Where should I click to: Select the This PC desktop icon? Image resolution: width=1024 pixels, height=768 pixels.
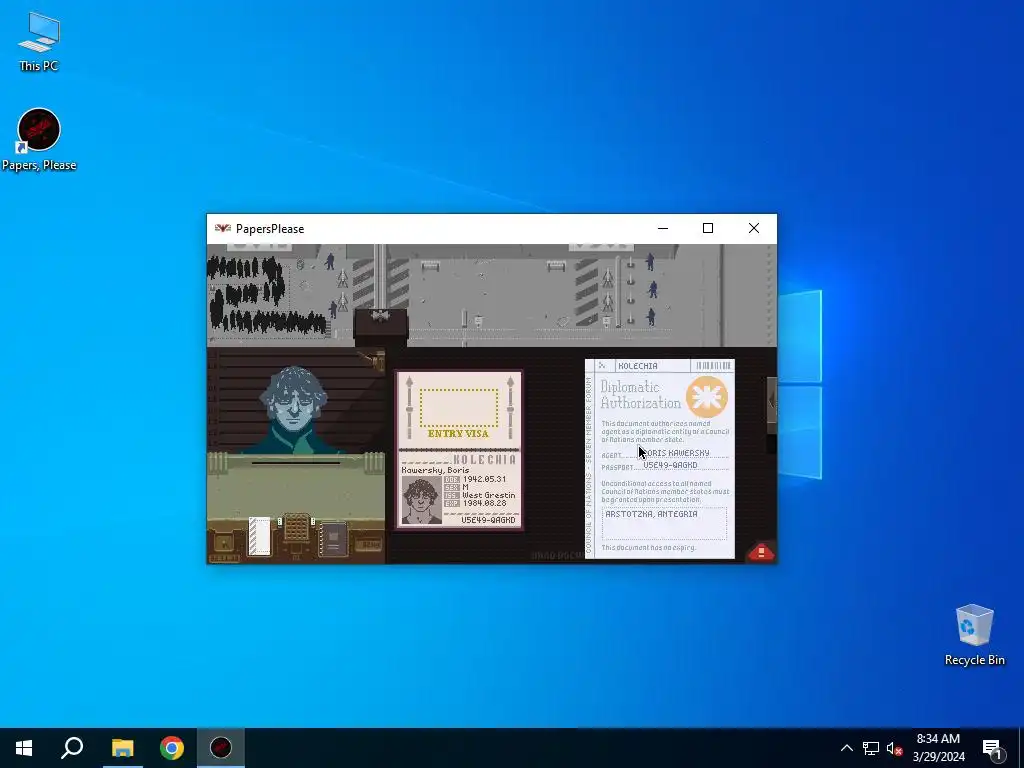pyautogui.click(x=39, y=40)
